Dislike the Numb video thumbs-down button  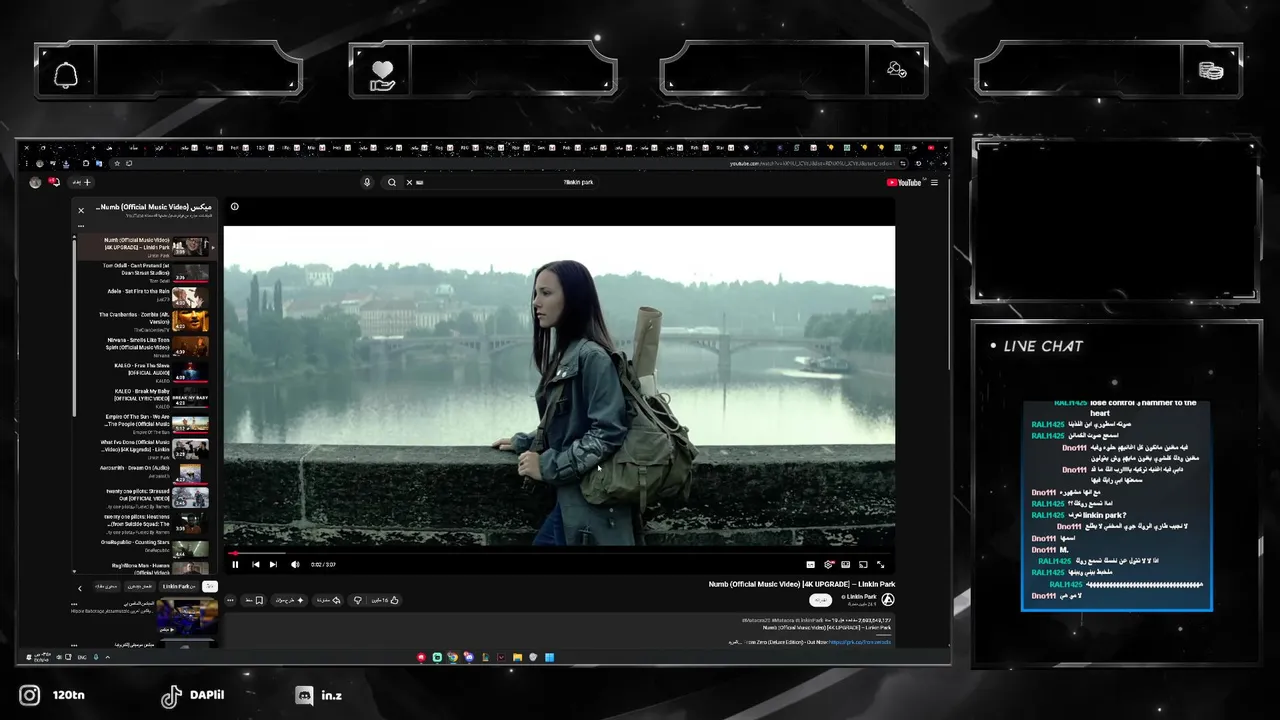[357, 600]
